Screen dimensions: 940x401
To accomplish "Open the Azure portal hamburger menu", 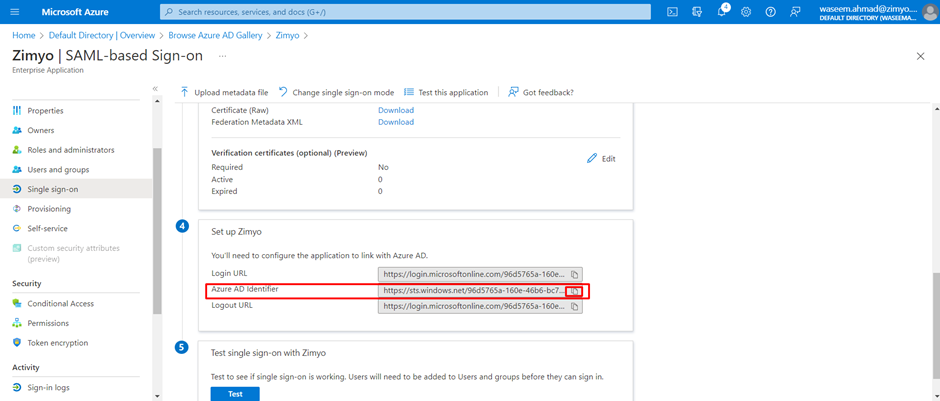I will [15, 12].
